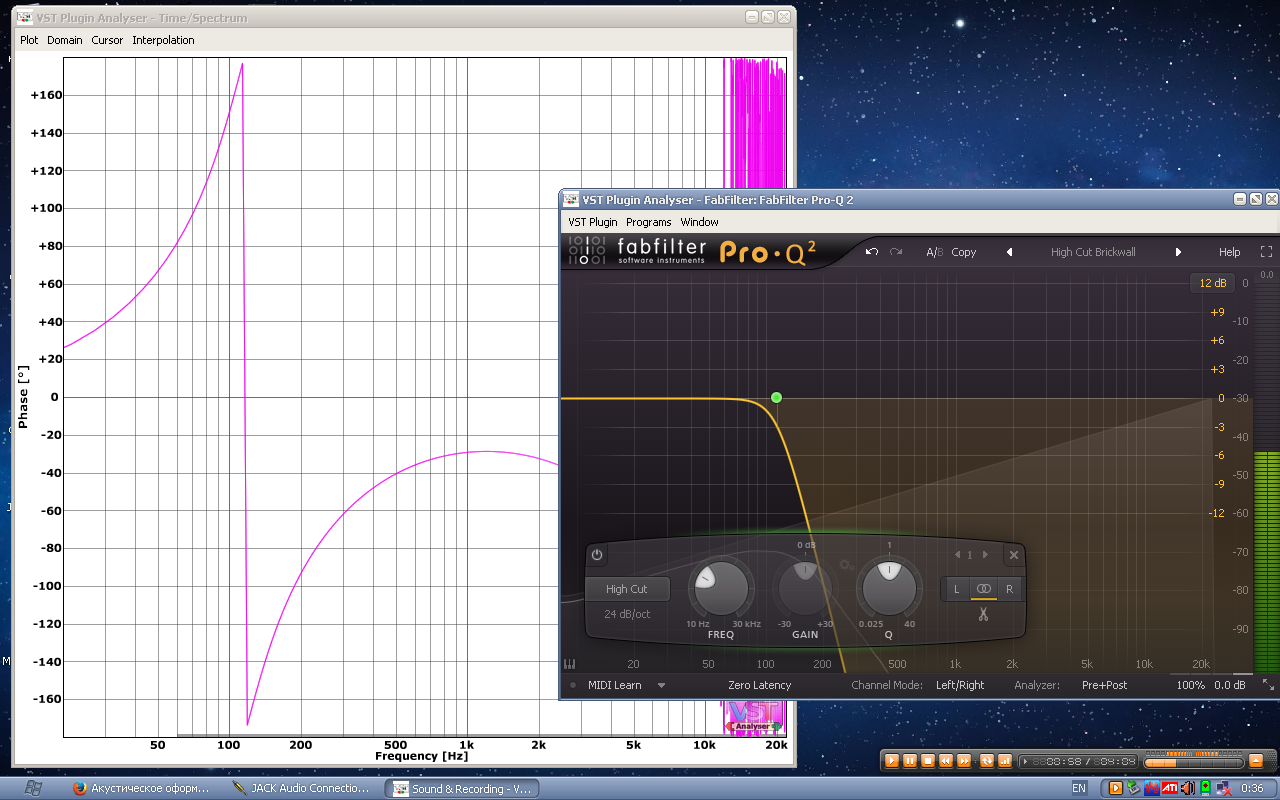Select the next EQ band arrow

tap(985, 555)
